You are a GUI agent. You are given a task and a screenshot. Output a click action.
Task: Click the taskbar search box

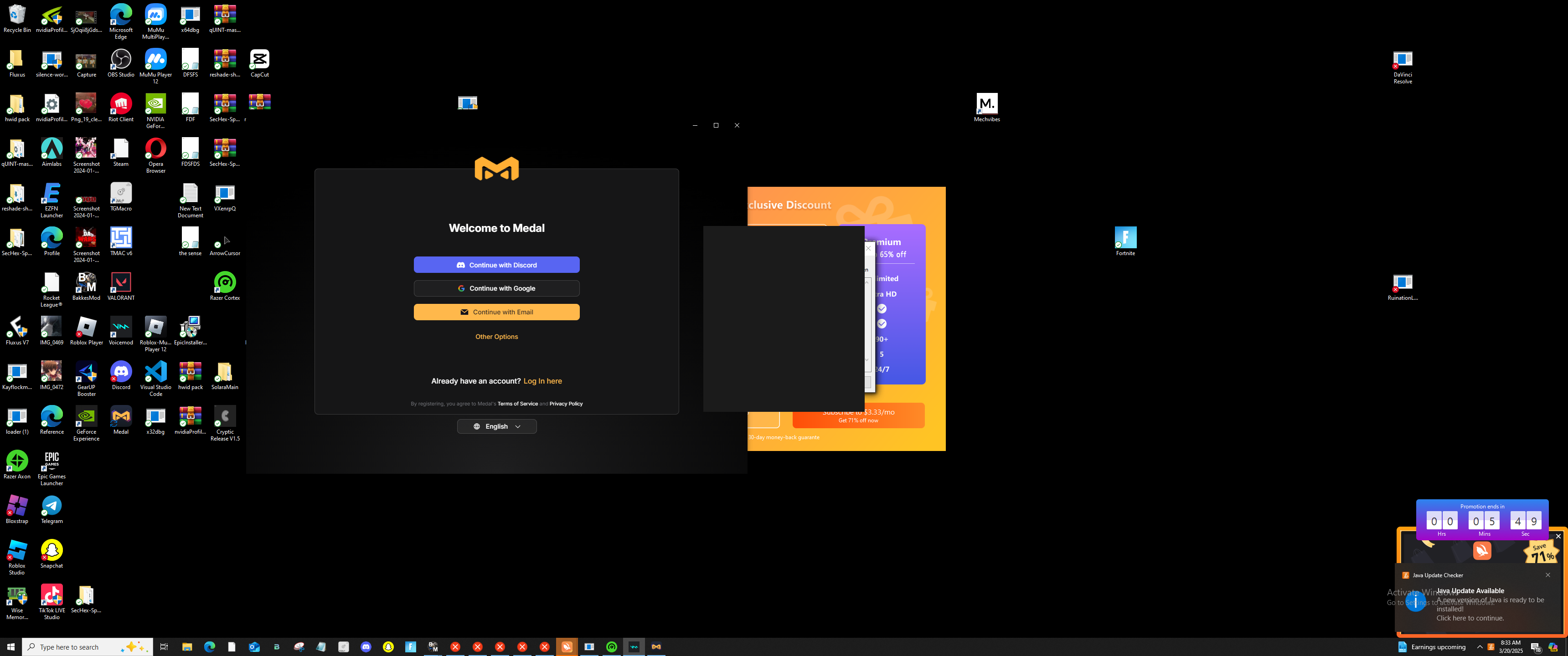pos(79,647)
